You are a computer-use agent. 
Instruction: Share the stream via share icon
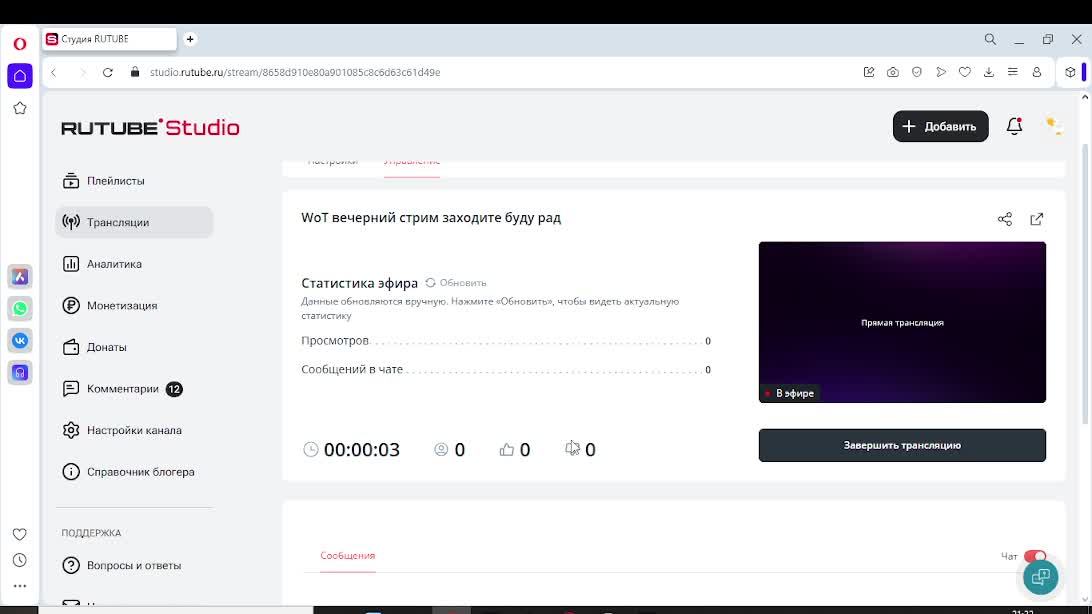(x=1004, y=219)
